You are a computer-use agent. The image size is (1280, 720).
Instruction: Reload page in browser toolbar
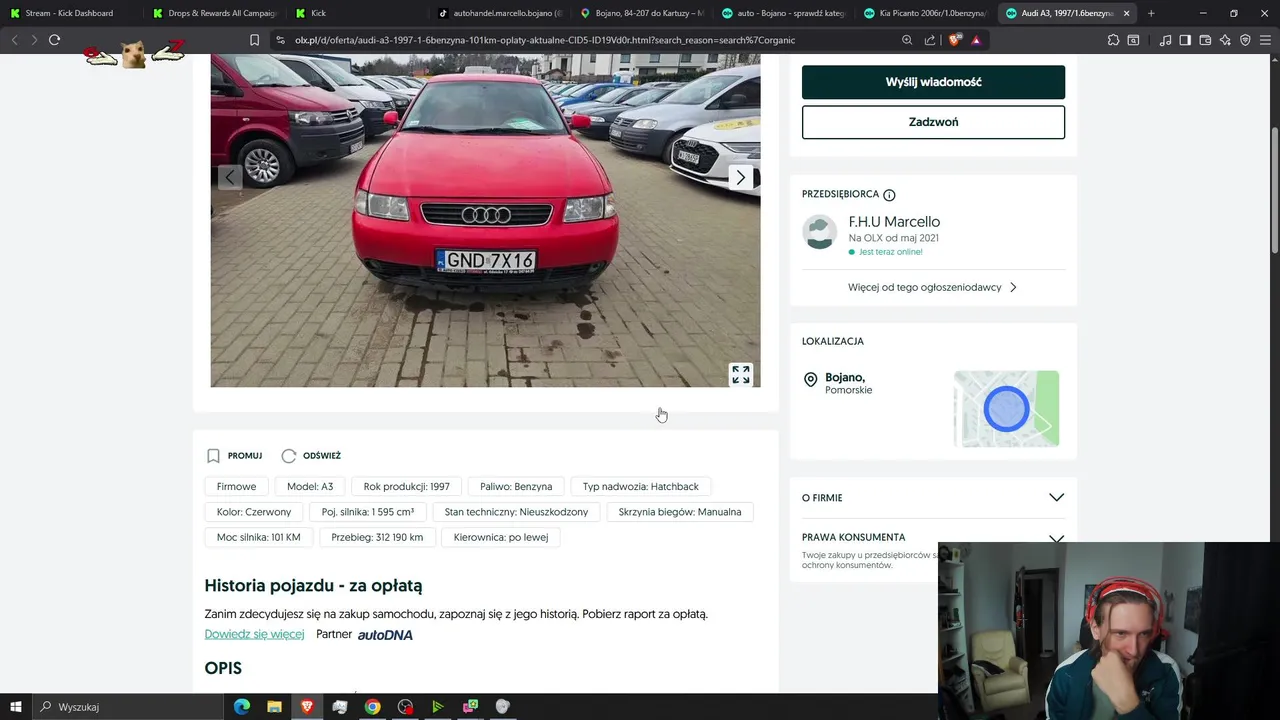coord(54,40)
